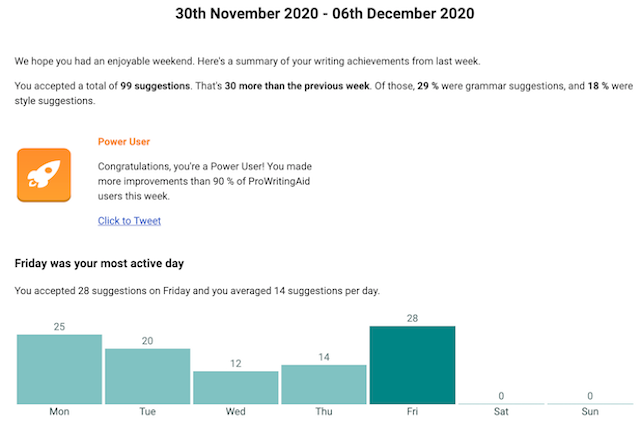Click the 'Friday was your most active day' heading
640x427 pixels.
point(99,263)
